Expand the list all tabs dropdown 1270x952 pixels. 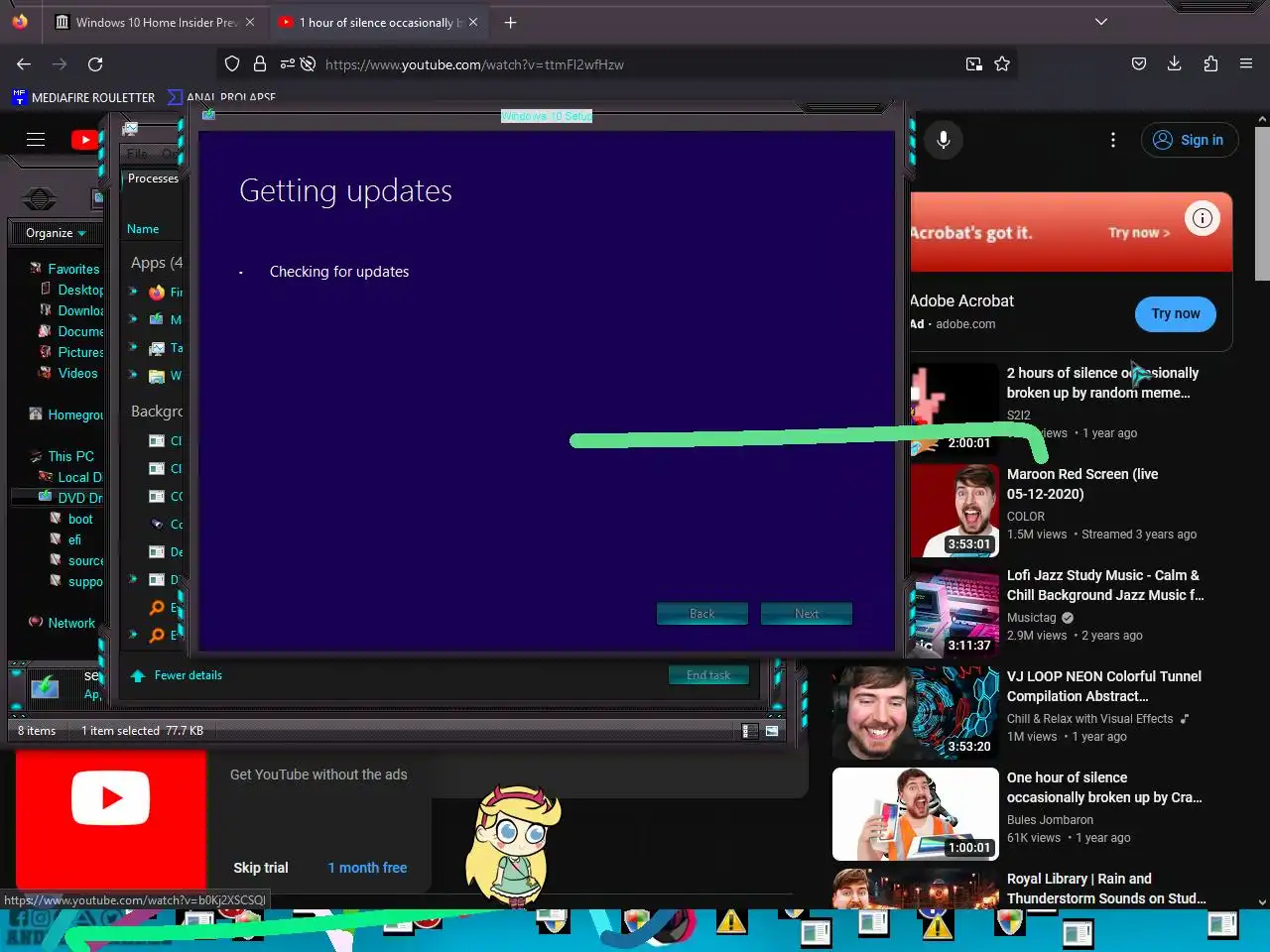(1101, 22)
